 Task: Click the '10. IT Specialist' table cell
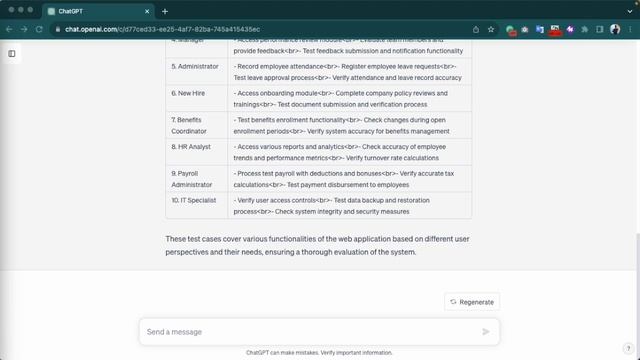click(x=197, y=206)
